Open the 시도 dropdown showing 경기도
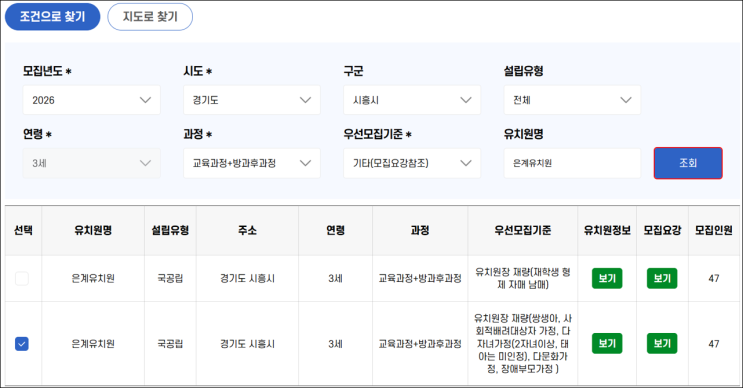 [252, 100]
